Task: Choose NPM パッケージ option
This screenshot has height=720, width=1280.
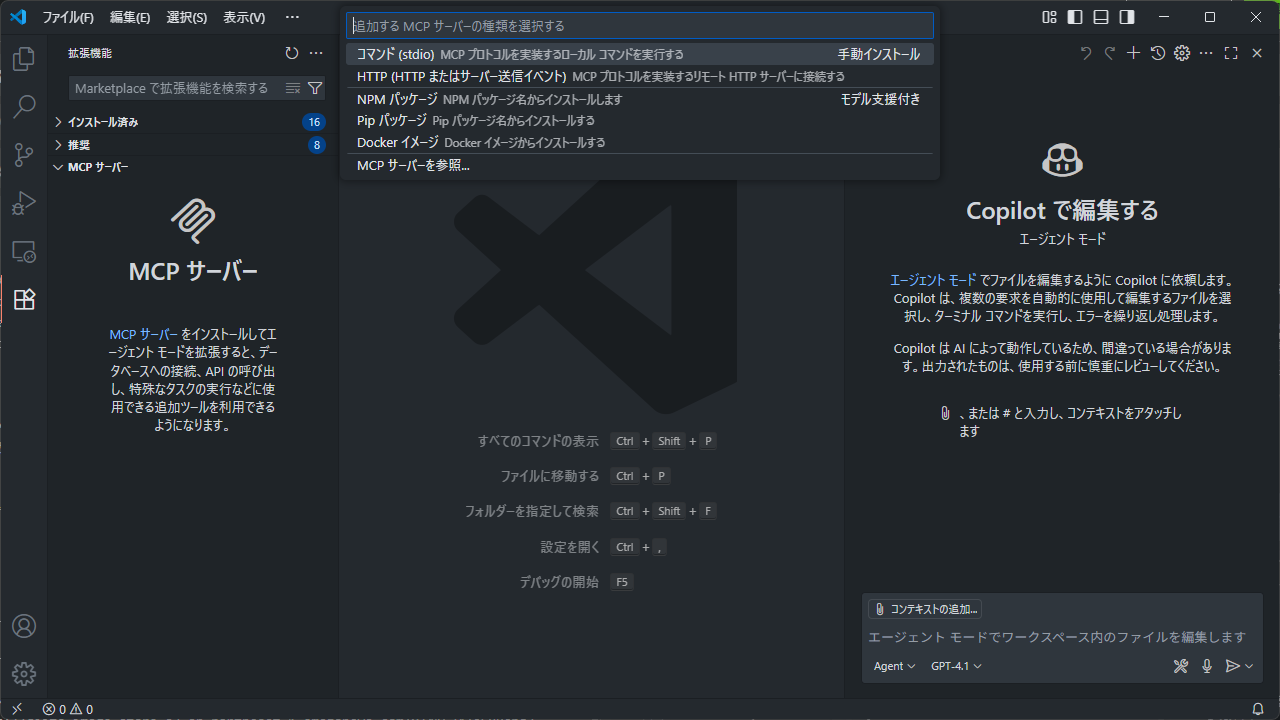Action: pyautogui.click(x=640, y=99)
